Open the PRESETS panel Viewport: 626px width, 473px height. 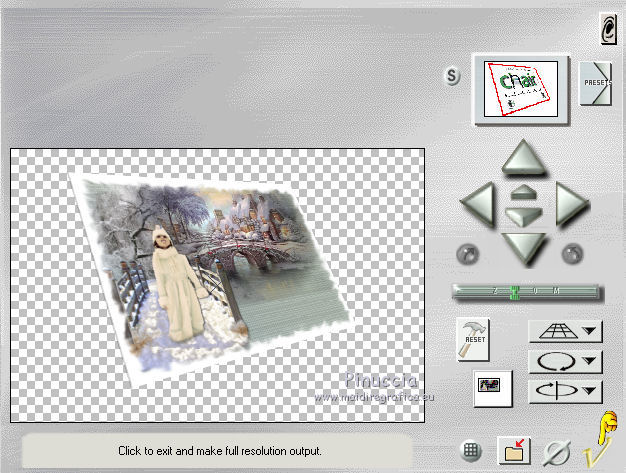pyautogui.click(x=596, y=83)
